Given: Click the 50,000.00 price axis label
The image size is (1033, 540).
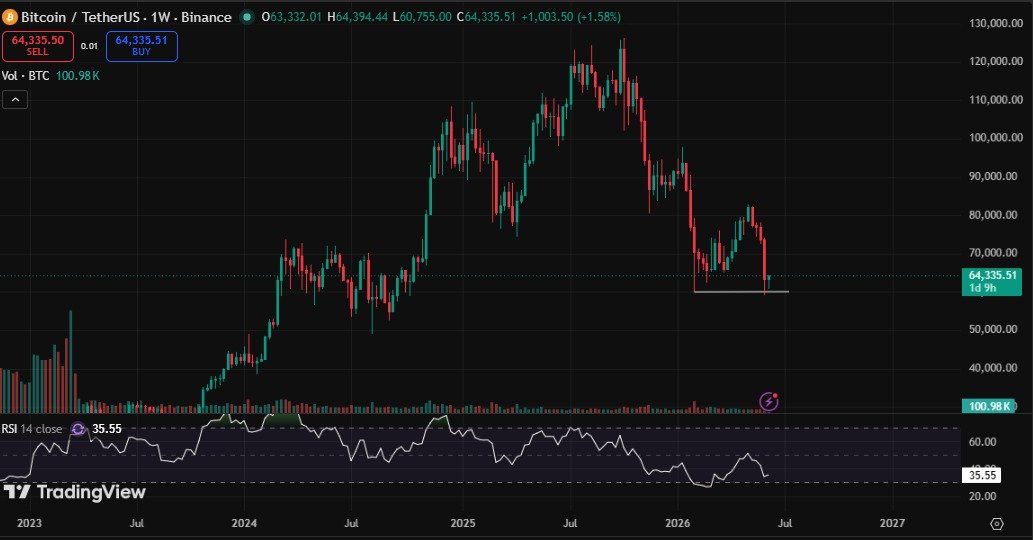Looking at the screenshot, I should (x=995, y=329).
